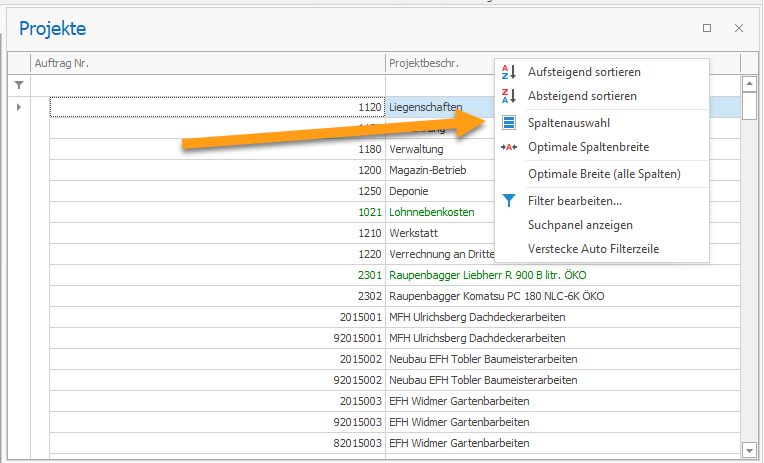Select EFH Widmer row of 92015003
This screenshot has width=764, height=463.
[x=563, y=422]
